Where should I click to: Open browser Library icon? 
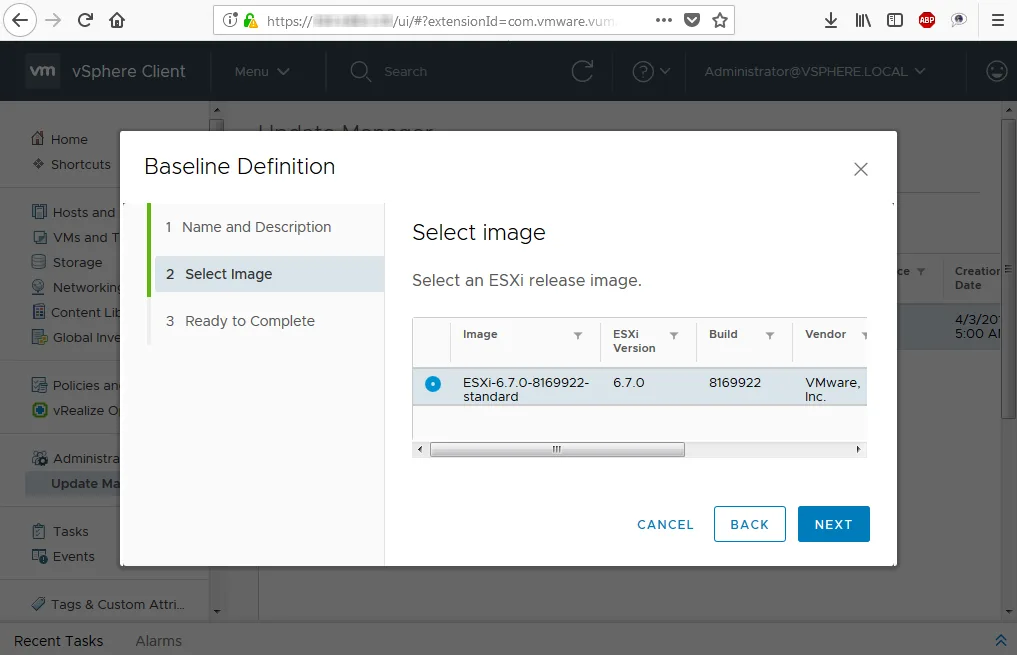point(863,20)
